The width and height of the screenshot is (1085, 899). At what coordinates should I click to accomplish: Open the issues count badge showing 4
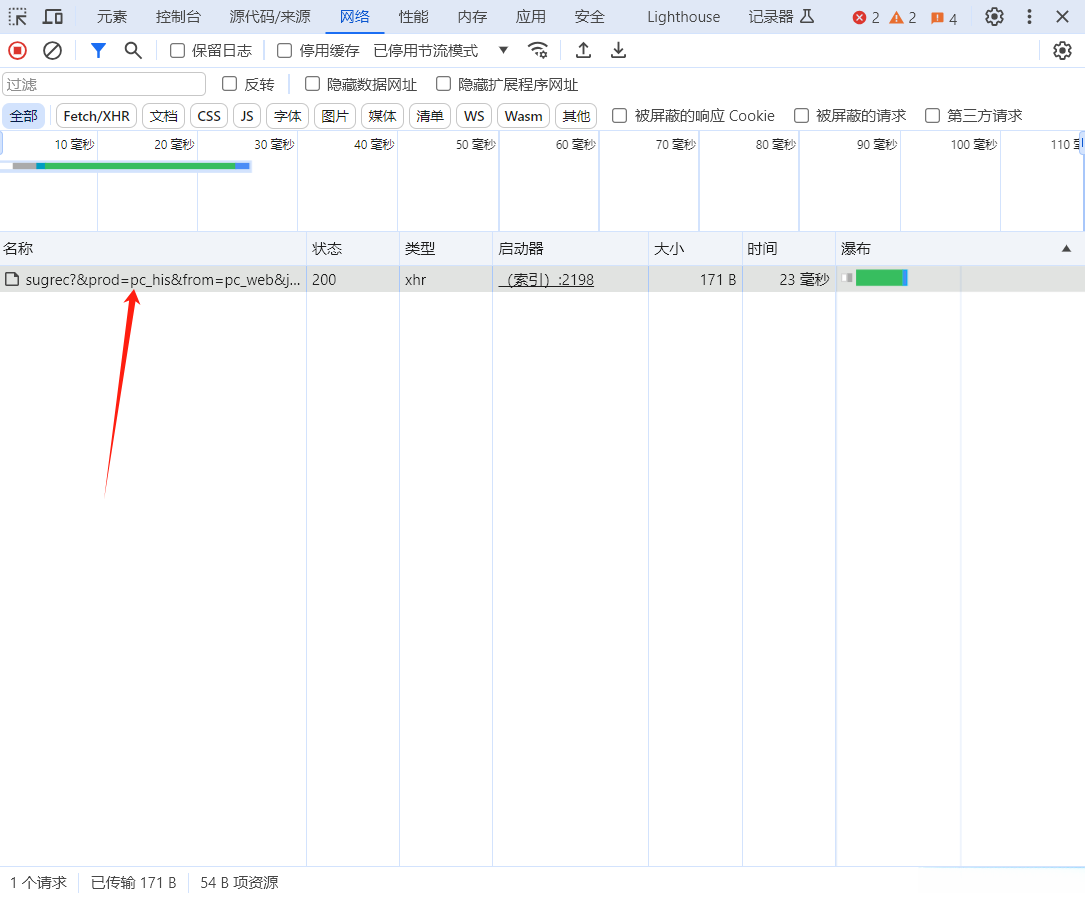(x=944, y=18)
